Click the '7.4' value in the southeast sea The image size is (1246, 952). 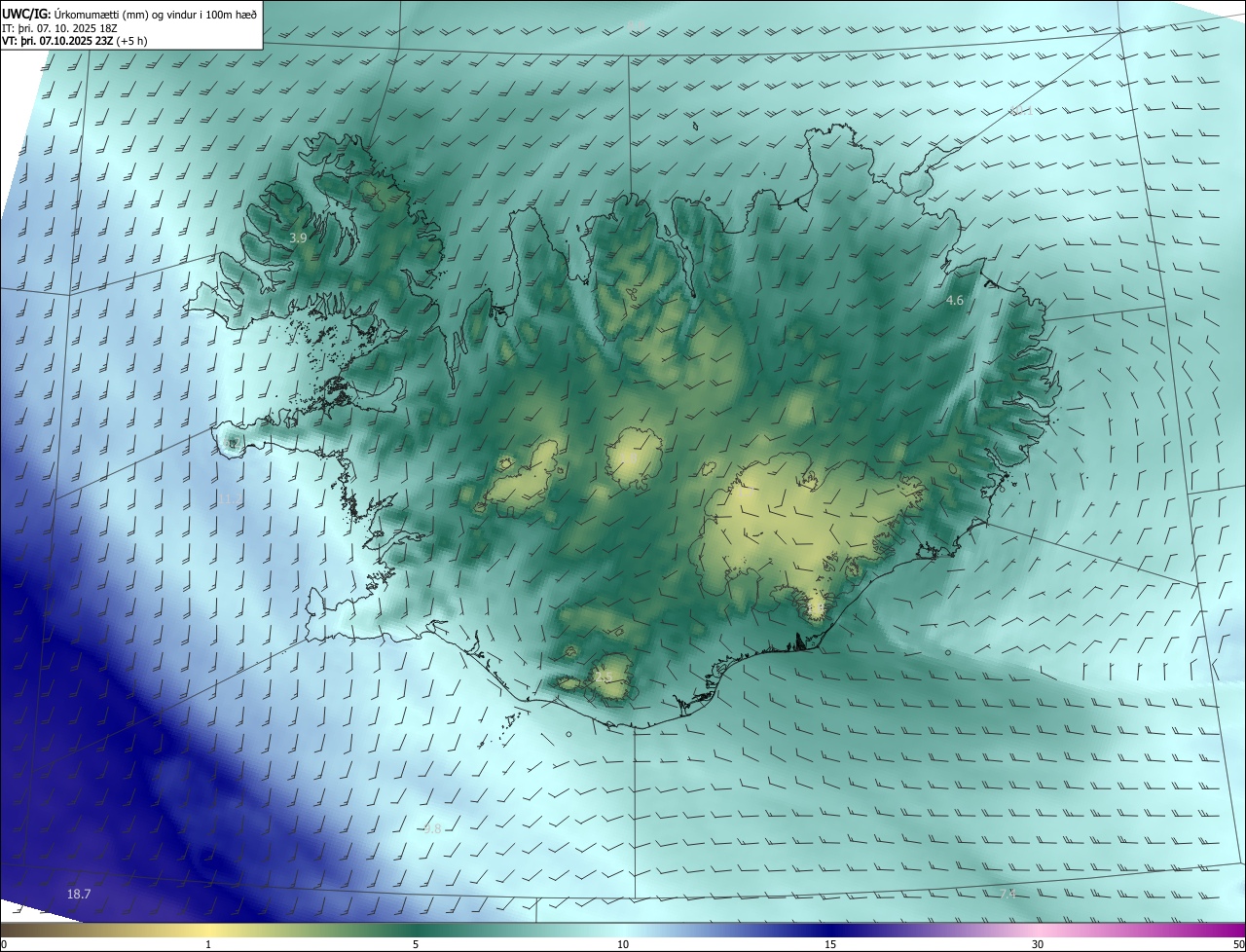[x=1008, y=893]
